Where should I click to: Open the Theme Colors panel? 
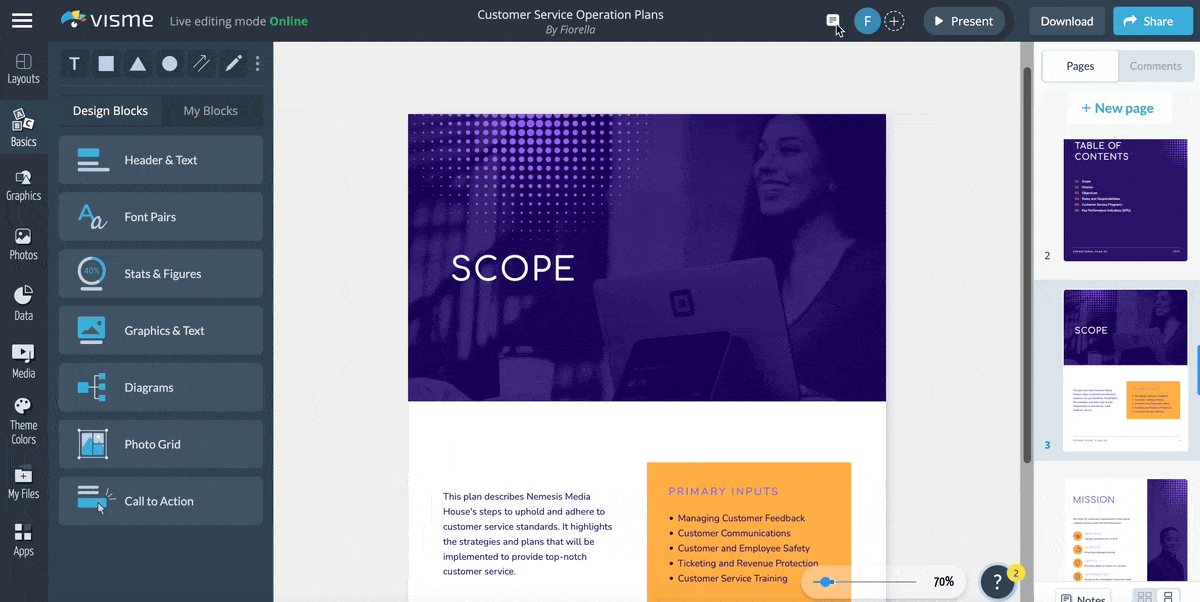[23, 420]
